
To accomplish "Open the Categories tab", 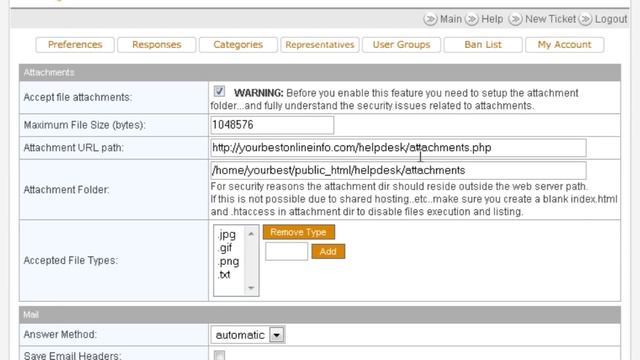I will (x=238, y=44).
